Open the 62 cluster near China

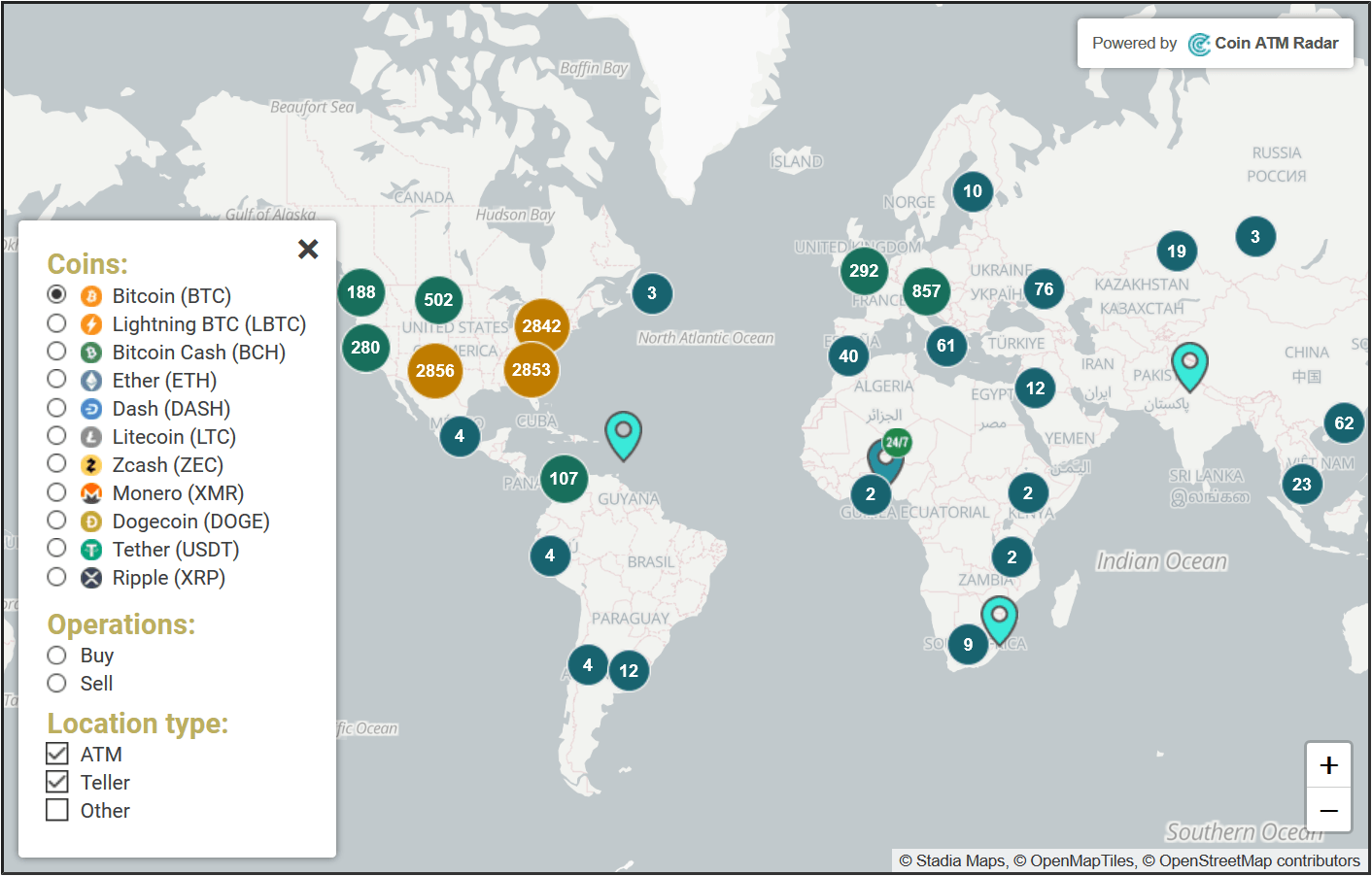click(1344, 423)
